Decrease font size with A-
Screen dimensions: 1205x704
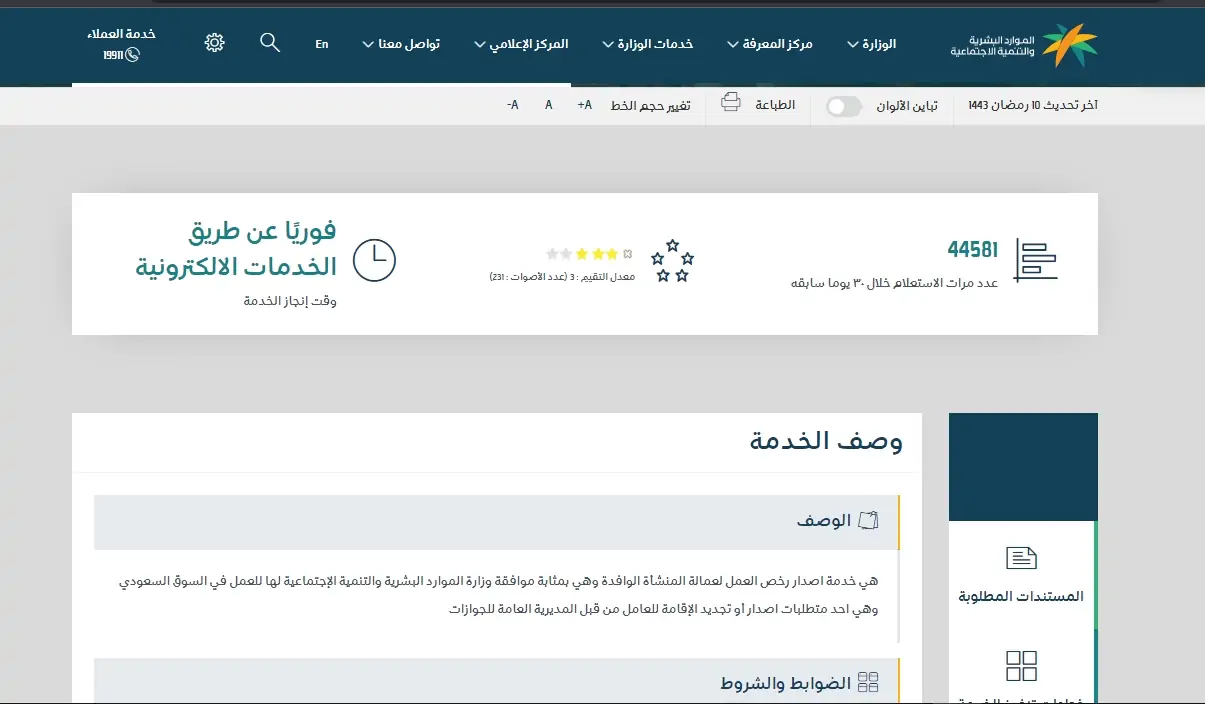click(513, 105)
